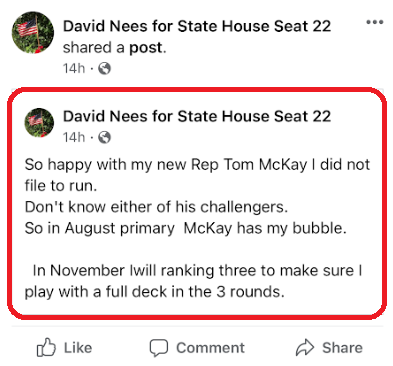393x366 pixels.
Task: Open the top David Nees page name link
Action: click(197, 26)
